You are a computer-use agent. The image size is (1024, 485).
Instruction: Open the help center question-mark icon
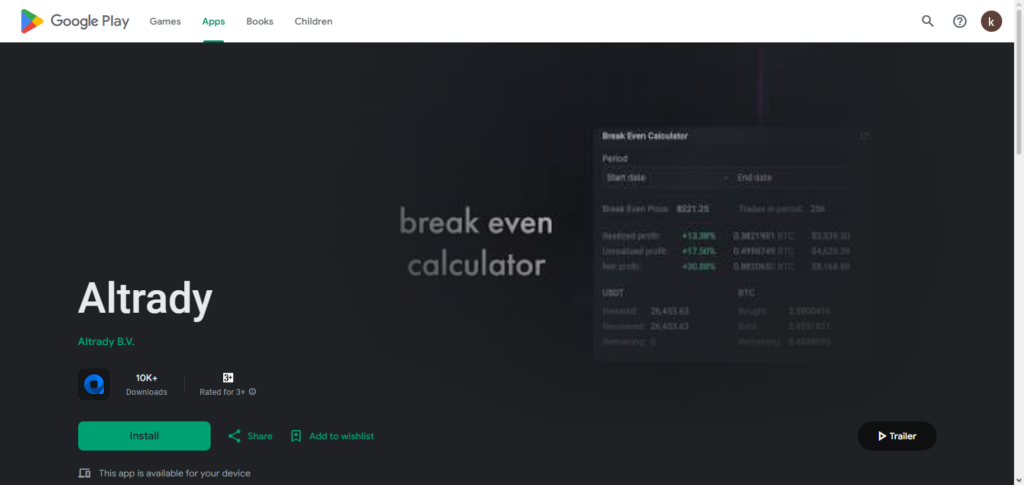pos(959,21)
